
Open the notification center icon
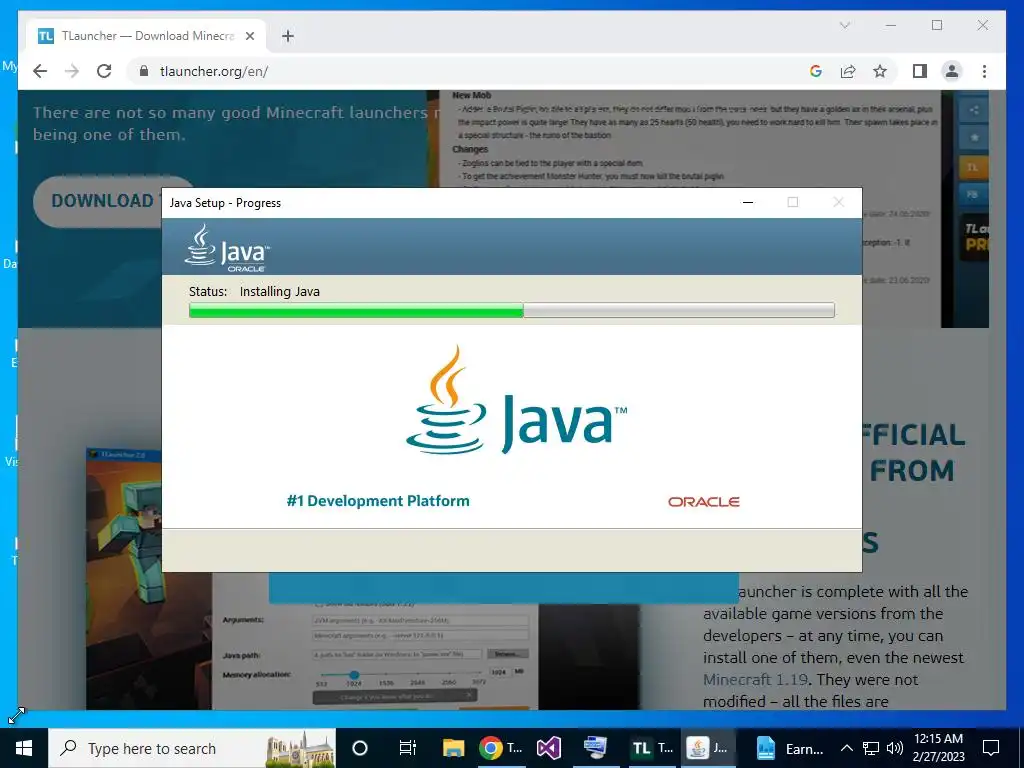tap(991, 748)
